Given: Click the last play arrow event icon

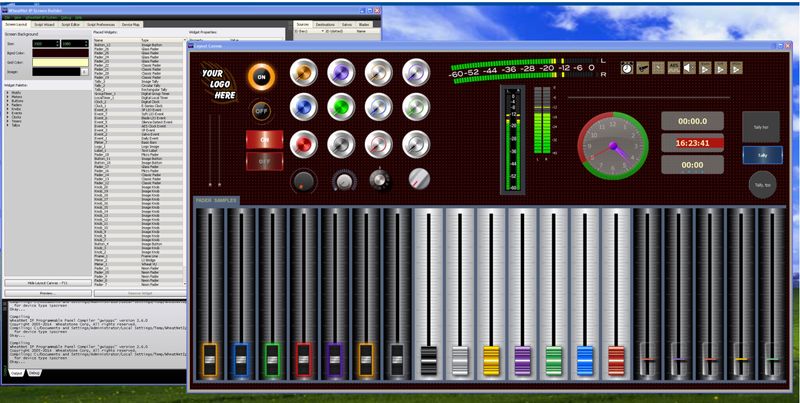Looking at the screenshot, I should 736,67.
